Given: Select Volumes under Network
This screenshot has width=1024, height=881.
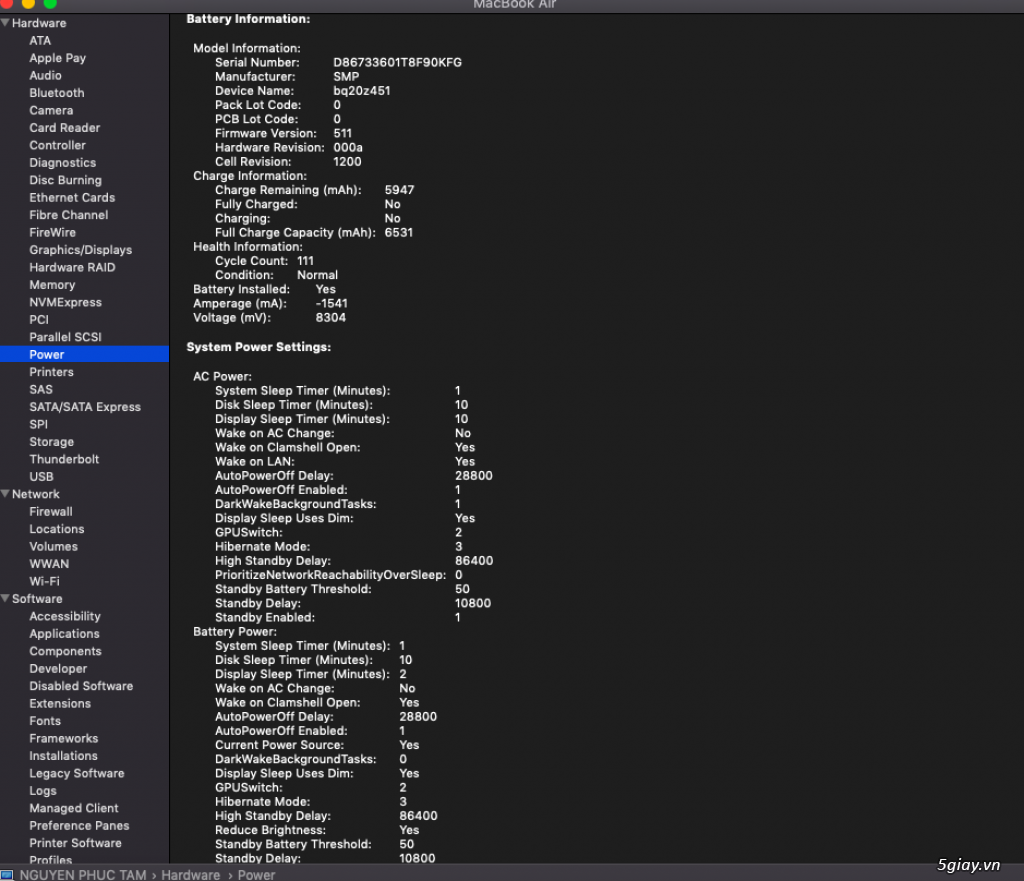Looking at the screenshot, I should coord(53,547).
